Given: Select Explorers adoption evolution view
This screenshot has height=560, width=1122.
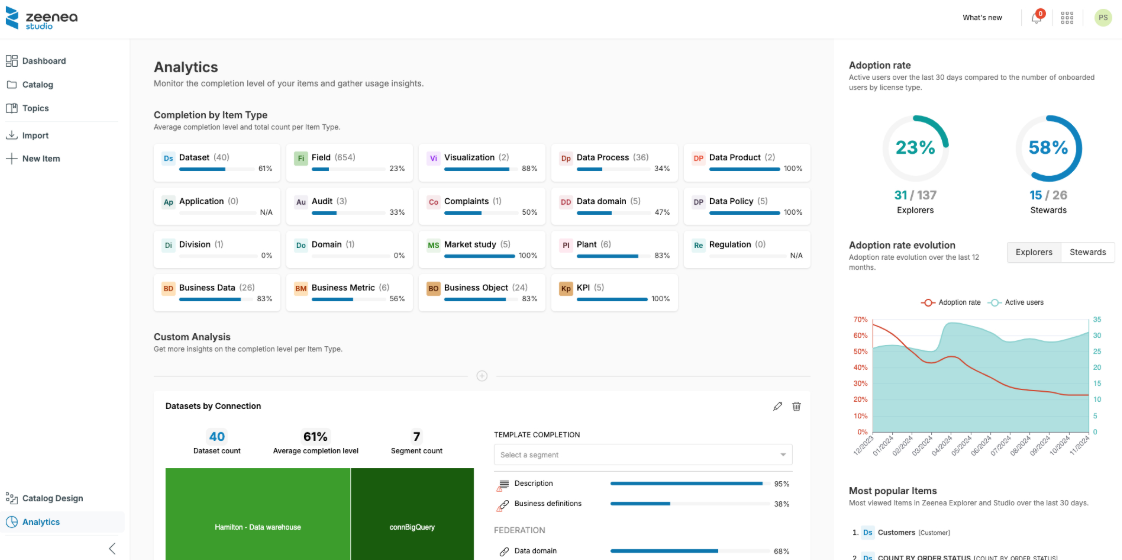Looking at the screenshot, I should pyautogui.click(x=1034, y=252).
